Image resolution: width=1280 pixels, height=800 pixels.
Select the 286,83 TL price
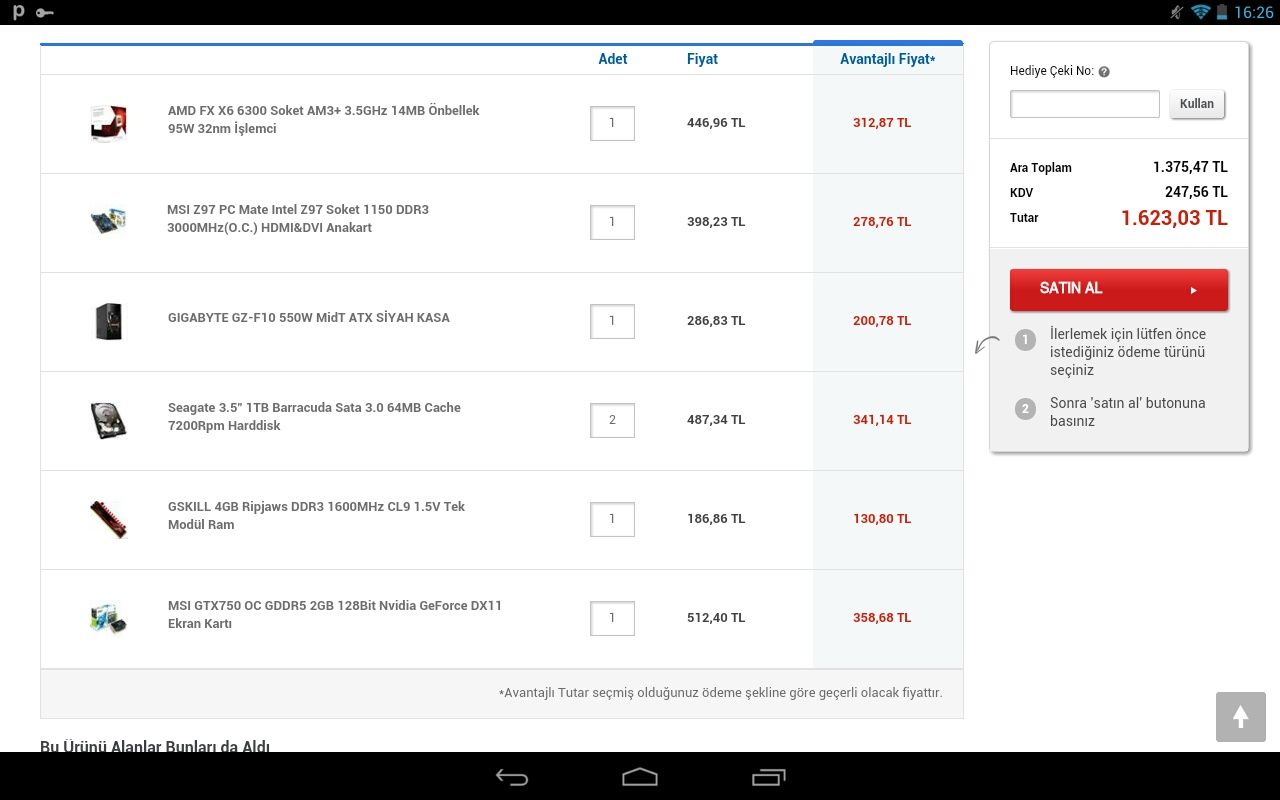pyautogui.click(x=716, y=321)
